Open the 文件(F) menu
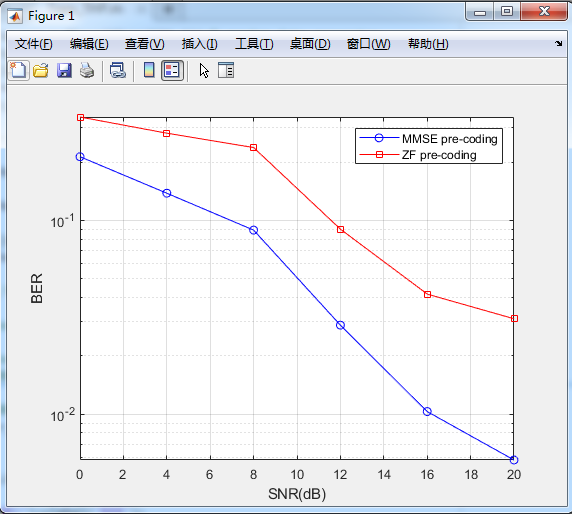This screenshot has height=514, width=572. 34,44
